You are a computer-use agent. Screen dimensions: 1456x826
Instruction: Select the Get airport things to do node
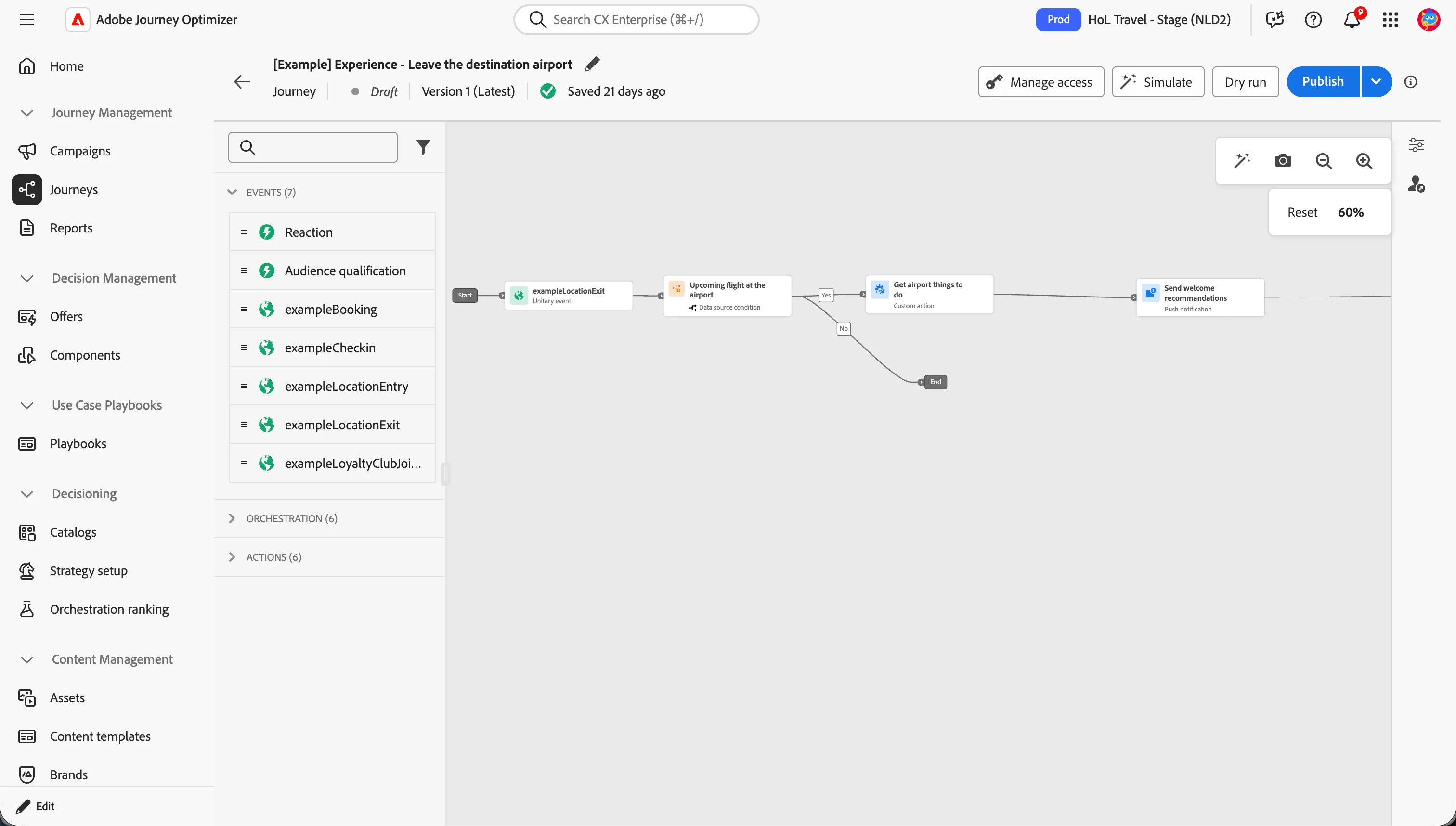point(929,295)
